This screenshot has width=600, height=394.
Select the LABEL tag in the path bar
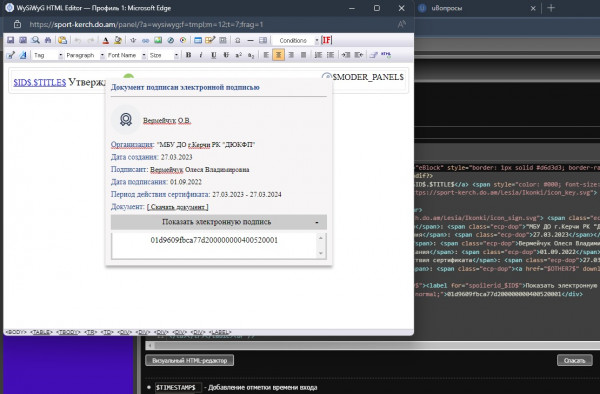[x=221, y=332]
